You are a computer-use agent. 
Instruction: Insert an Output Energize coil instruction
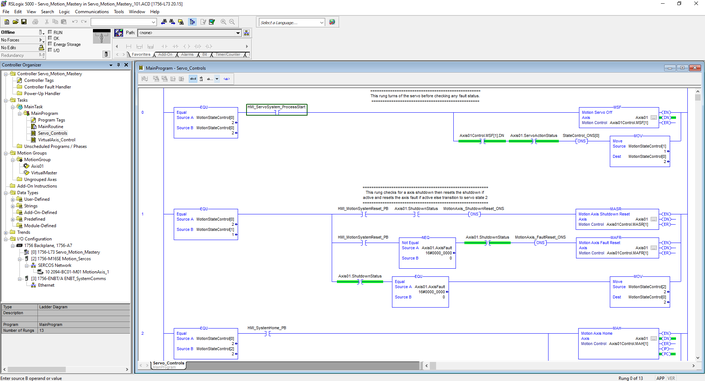click(187, 46)
